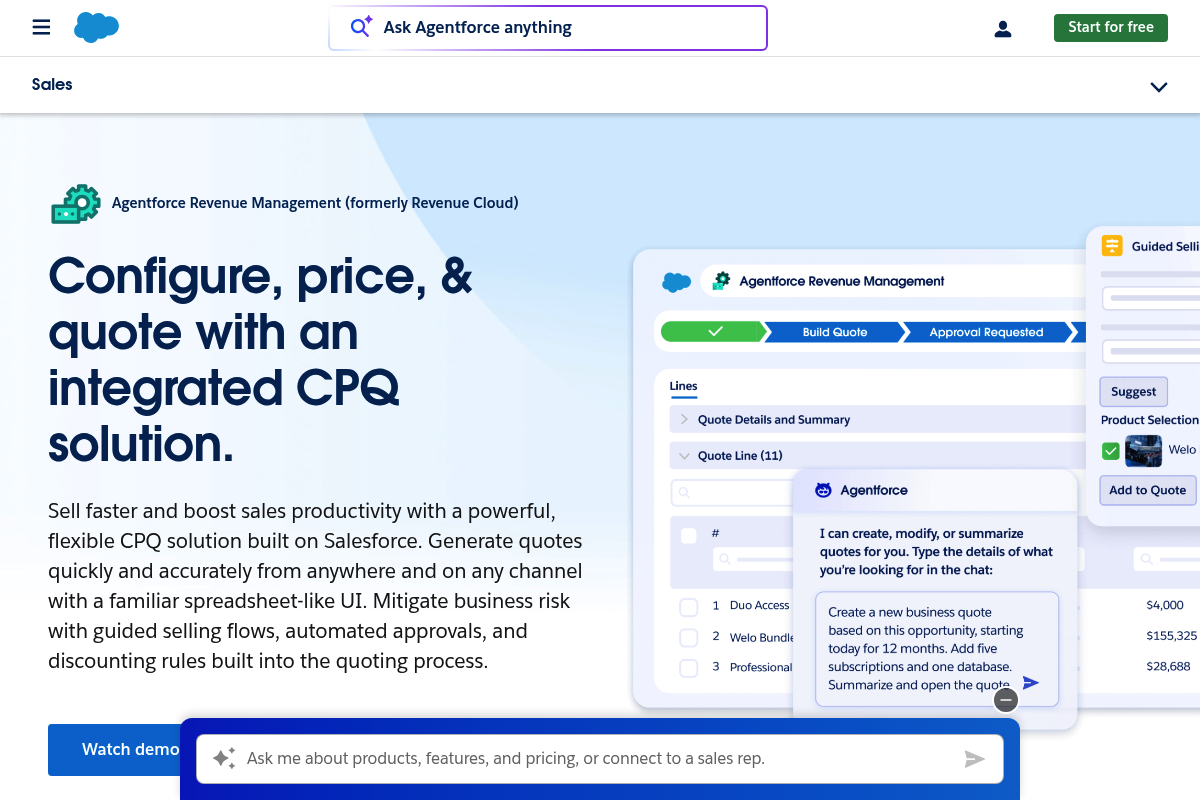Toggle the Welo Bundle row checkbox
The height and width of the screenshot is (800, 1200).
[x=688, y=637]
